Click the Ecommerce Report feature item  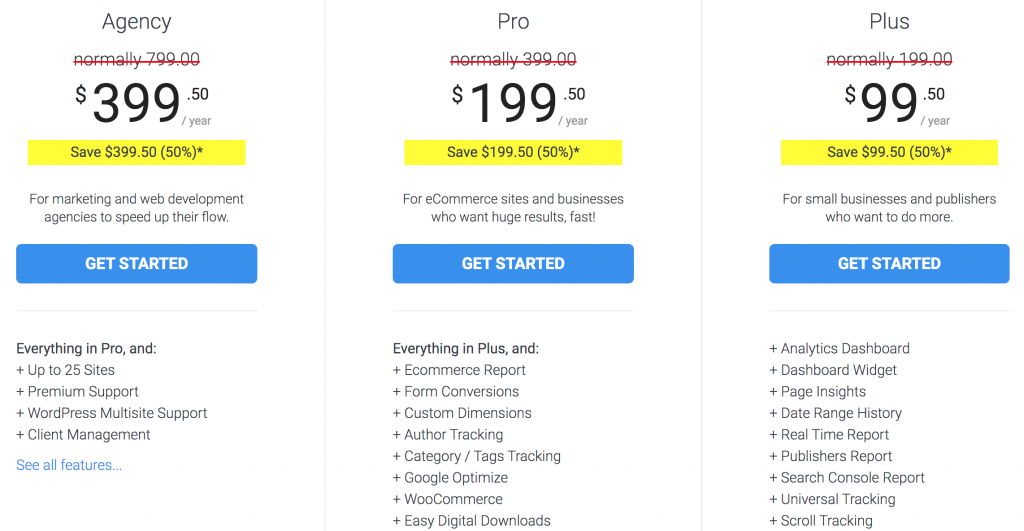pos(459,370)
